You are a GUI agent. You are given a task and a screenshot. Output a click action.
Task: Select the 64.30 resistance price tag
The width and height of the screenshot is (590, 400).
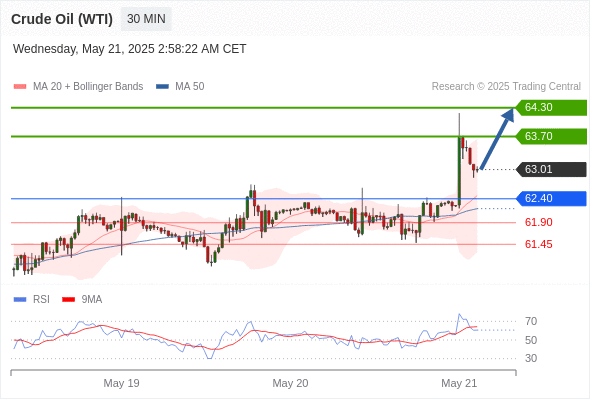tap(551, 108)
